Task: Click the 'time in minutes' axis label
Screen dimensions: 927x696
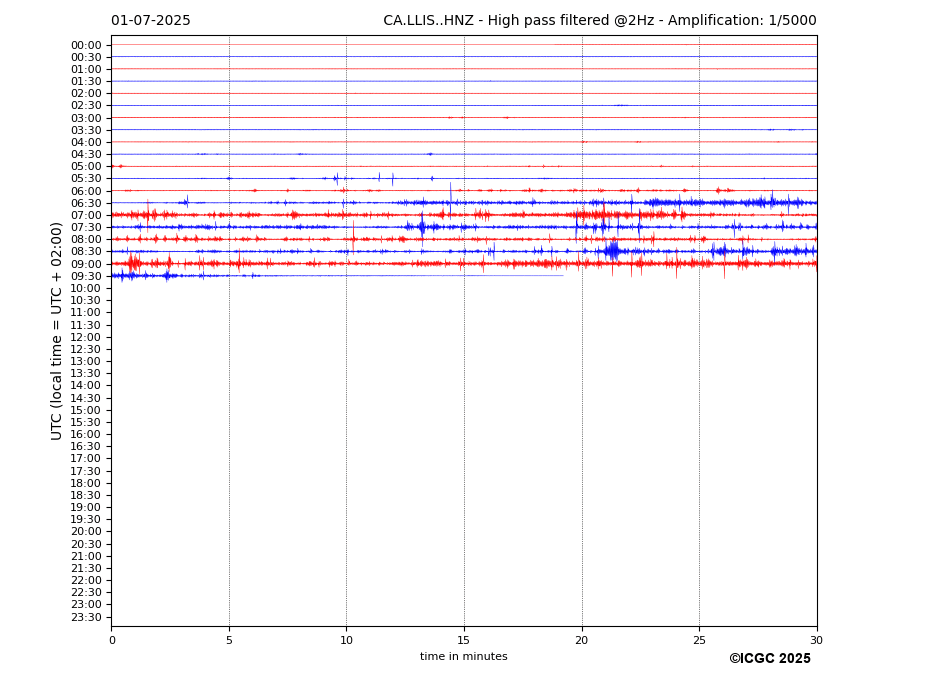Action: coord(464,656)
